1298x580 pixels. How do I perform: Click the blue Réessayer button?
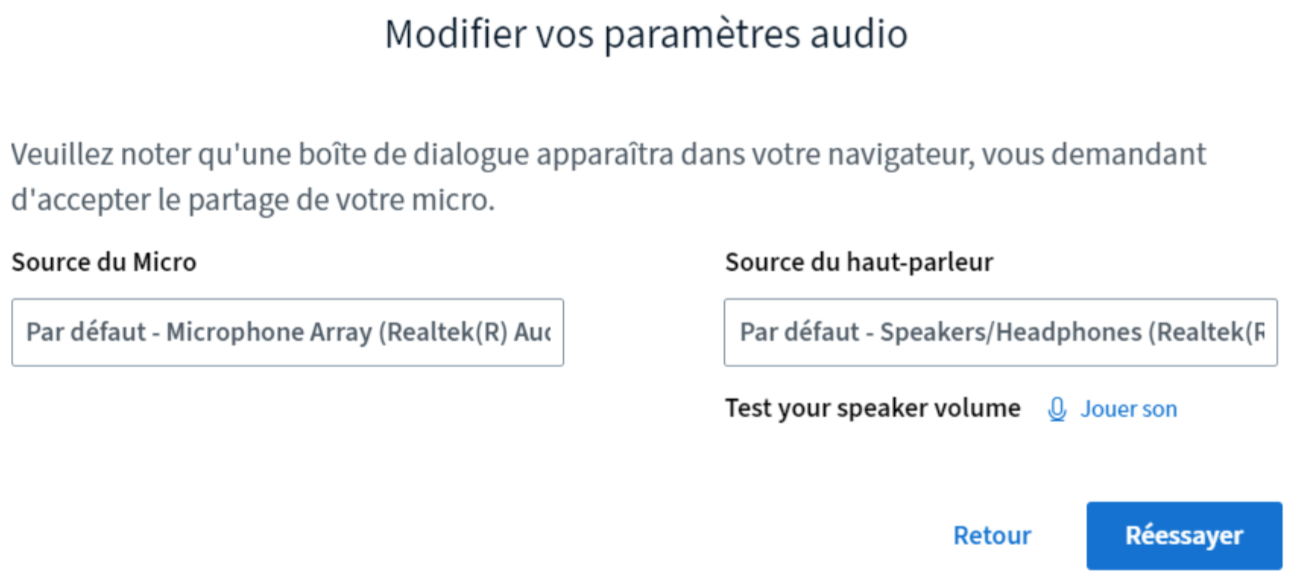1183,536
